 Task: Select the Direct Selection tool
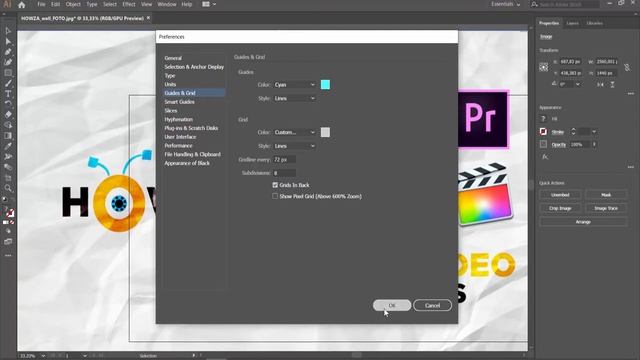(x=8, y=41)
